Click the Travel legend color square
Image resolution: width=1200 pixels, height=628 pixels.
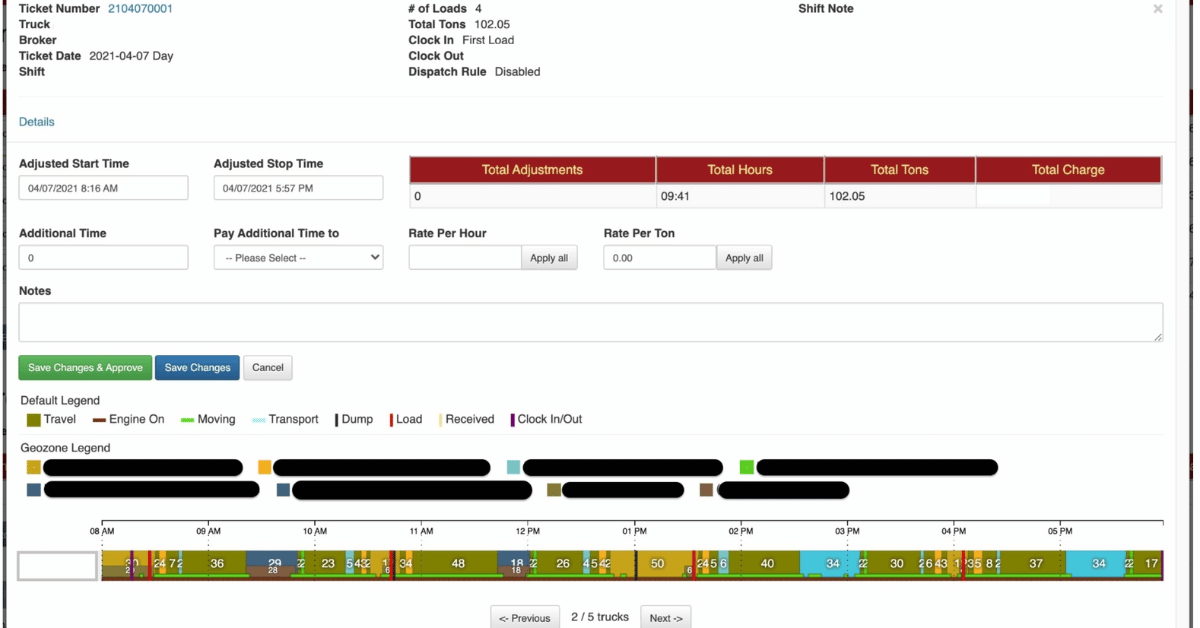(x=34, y=420)
